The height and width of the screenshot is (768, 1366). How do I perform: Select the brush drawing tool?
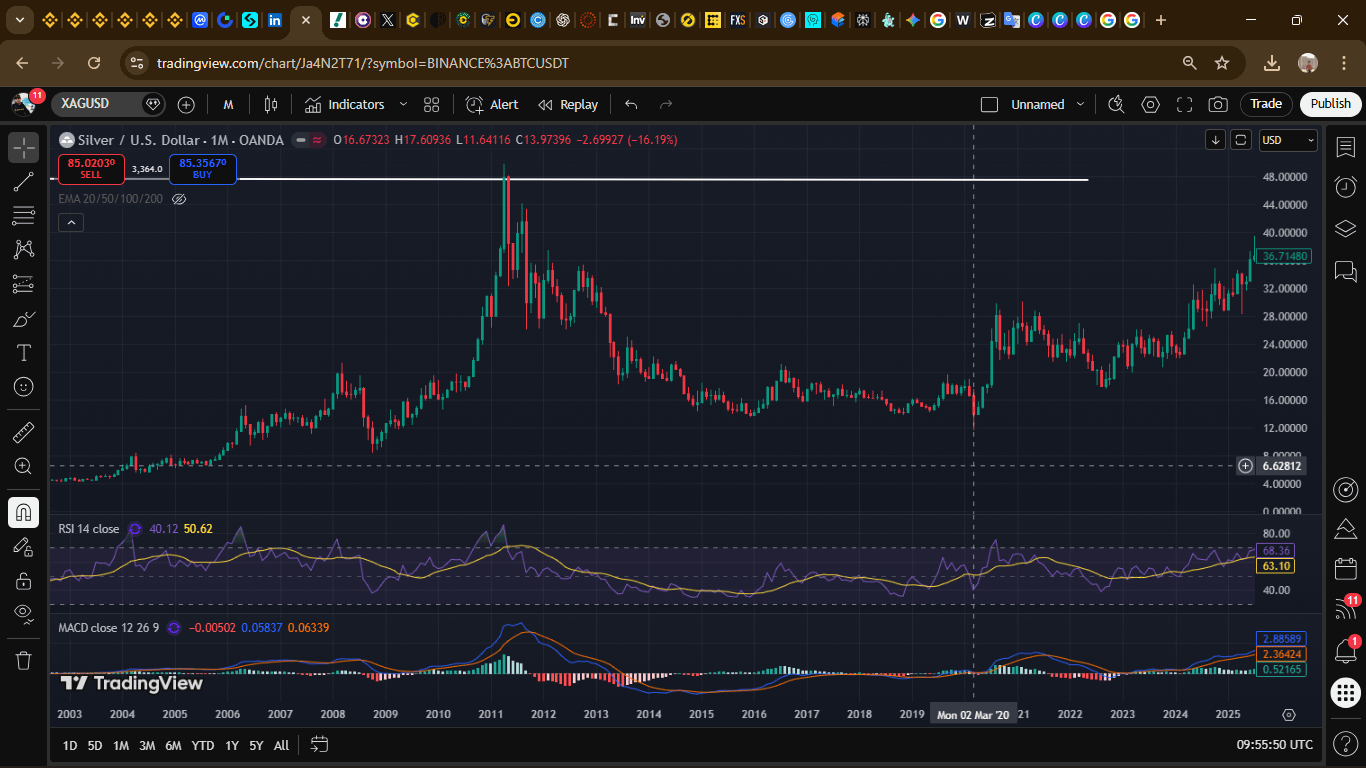point(24,319)
